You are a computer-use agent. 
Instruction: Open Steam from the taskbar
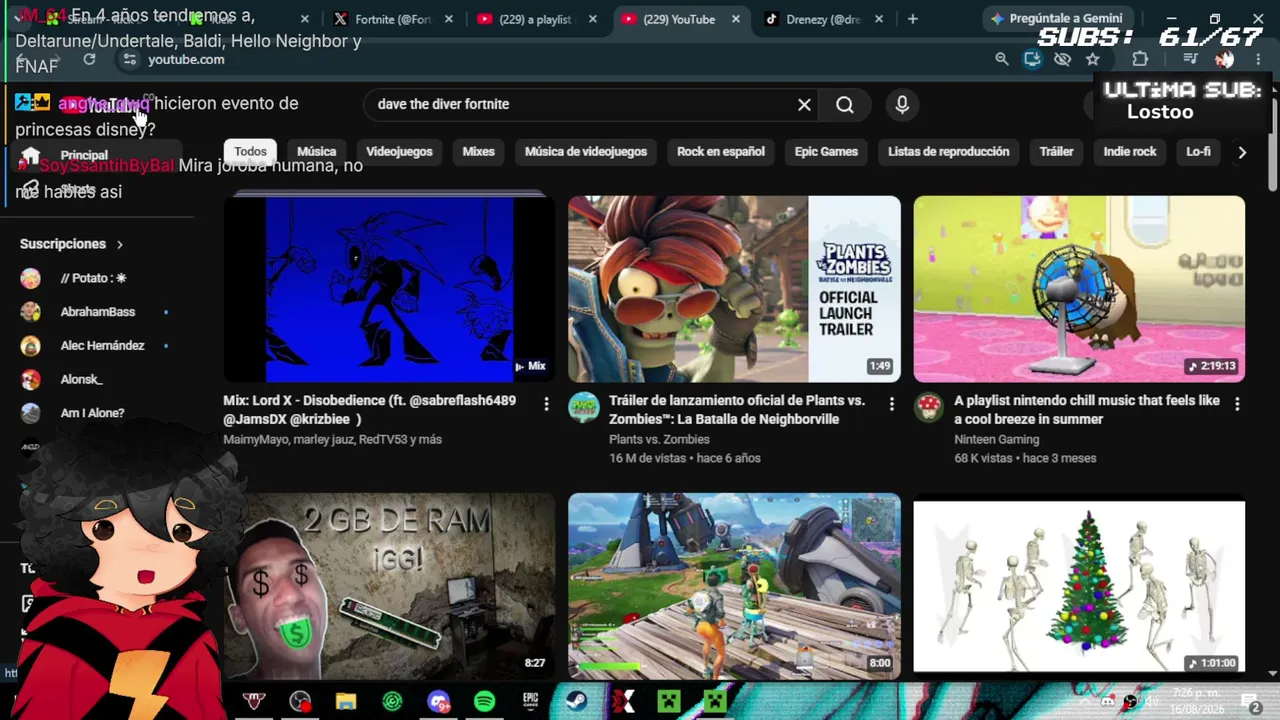click(x=576, y=702)
